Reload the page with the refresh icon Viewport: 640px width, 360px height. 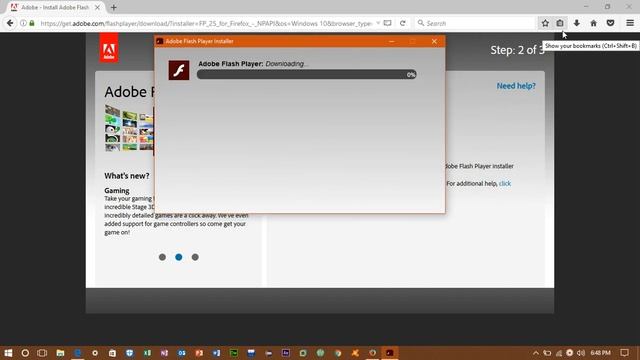coord(402,23)
